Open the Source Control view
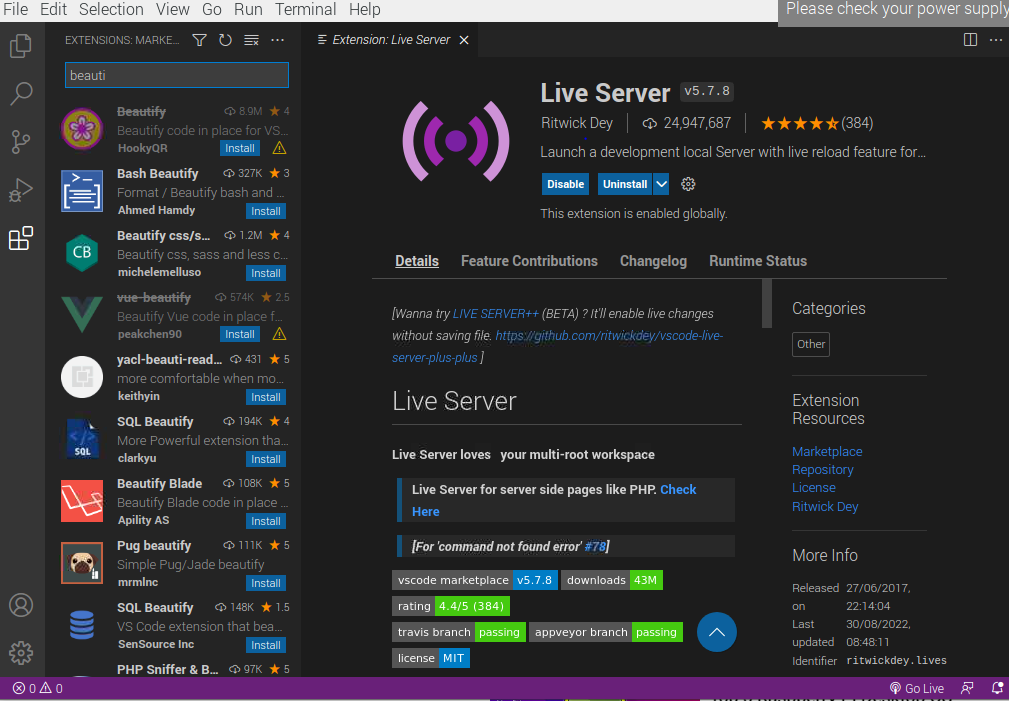The width and height of the screenshot is (1009, 701). (21, 142)
